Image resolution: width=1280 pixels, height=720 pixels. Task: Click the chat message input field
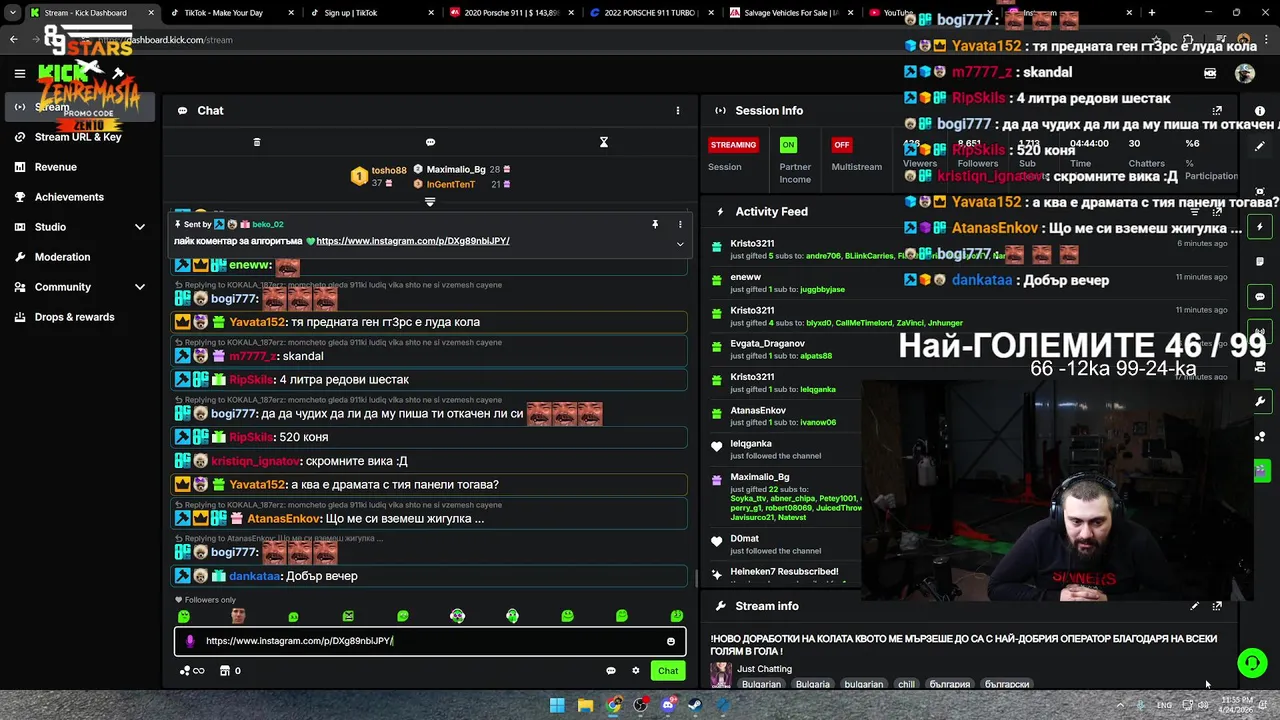[430, 641]
